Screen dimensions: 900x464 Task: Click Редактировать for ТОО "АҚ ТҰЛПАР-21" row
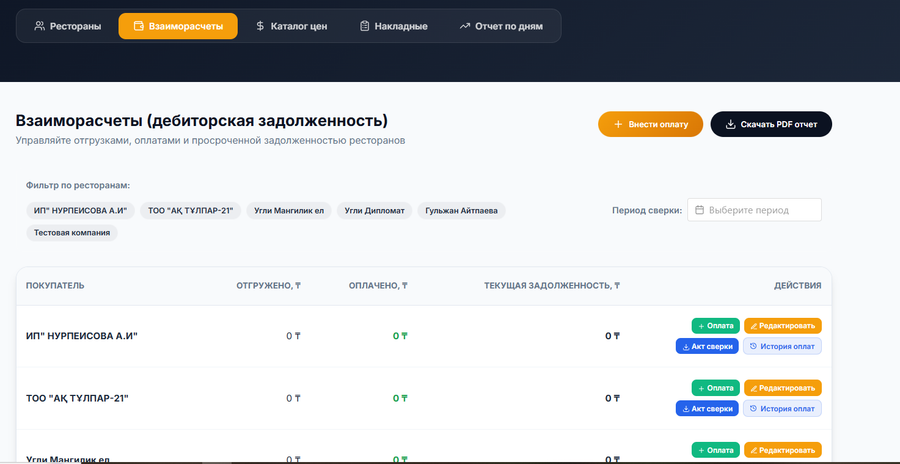(783, 388)
